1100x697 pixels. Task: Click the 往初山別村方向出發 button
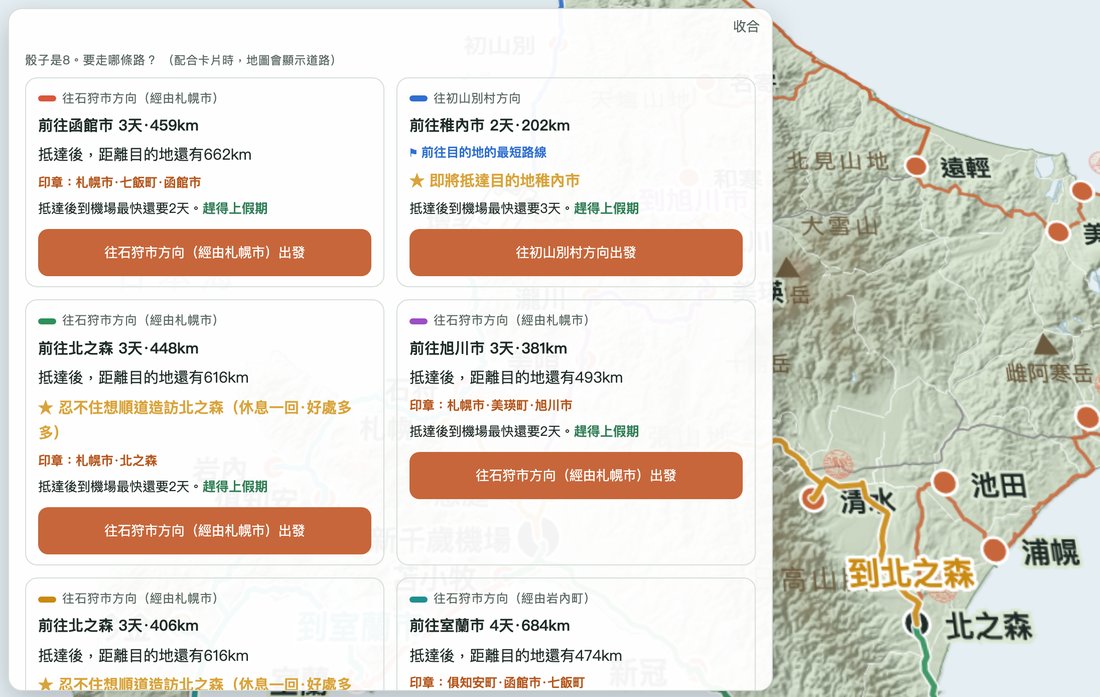click(576, 252)
